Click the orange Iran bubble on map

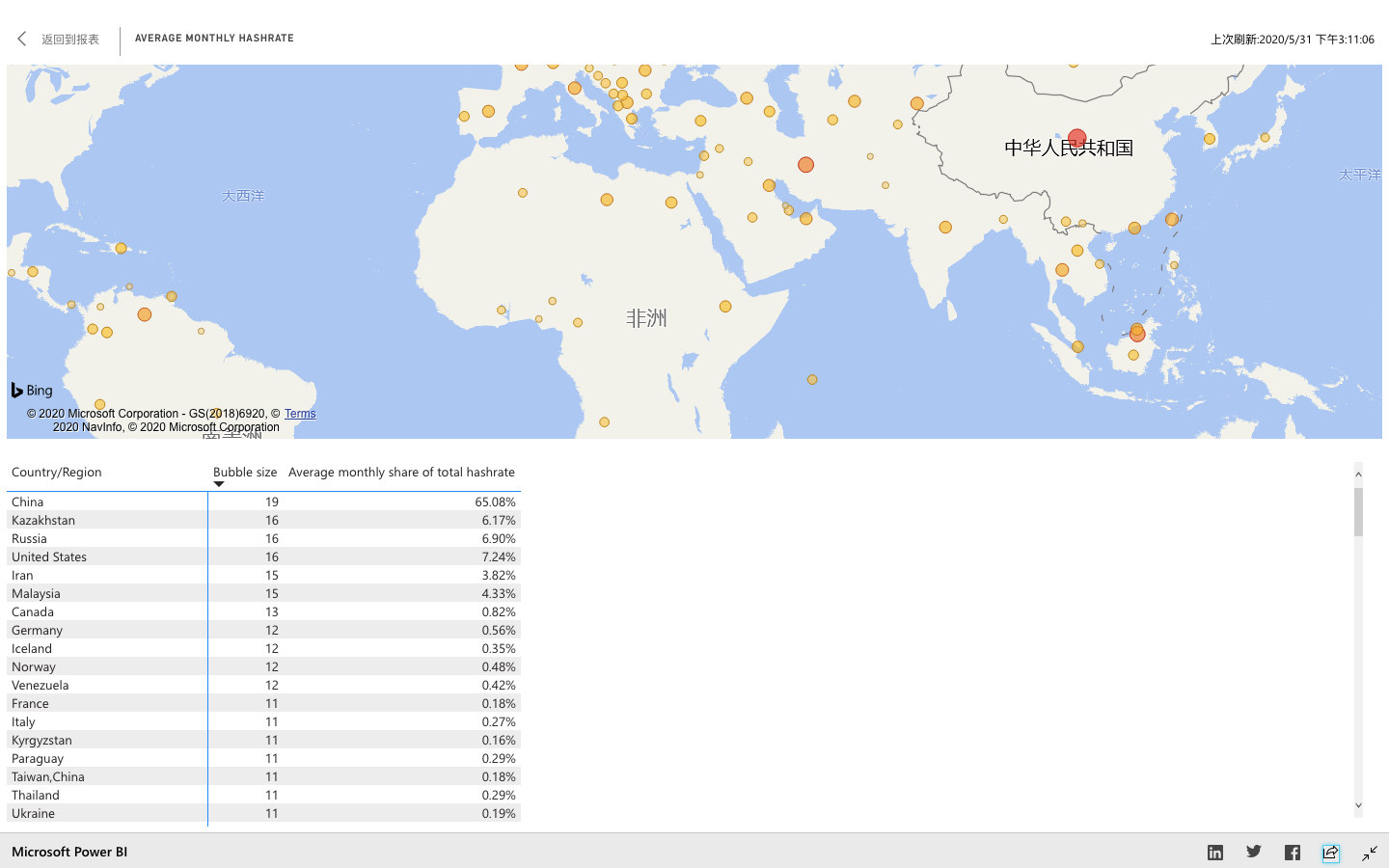pos(805,165)
